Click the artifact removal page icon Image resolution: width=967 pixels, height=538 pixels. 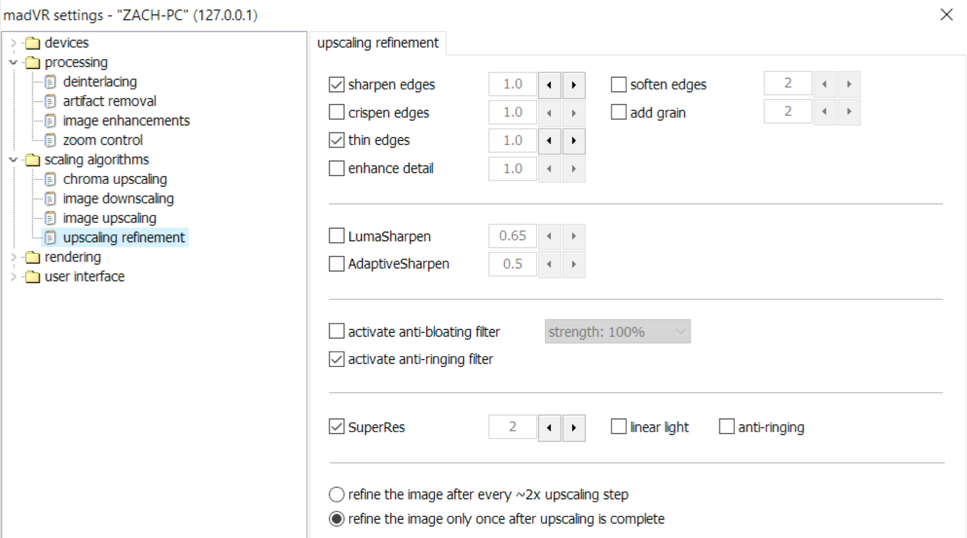50,101
